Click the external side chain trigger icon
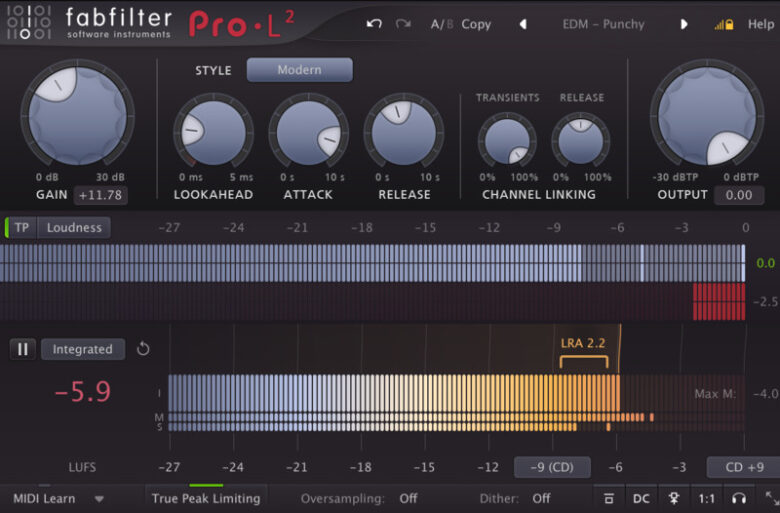Viewport: 780px width, 513px height. (x=674, y=498)
